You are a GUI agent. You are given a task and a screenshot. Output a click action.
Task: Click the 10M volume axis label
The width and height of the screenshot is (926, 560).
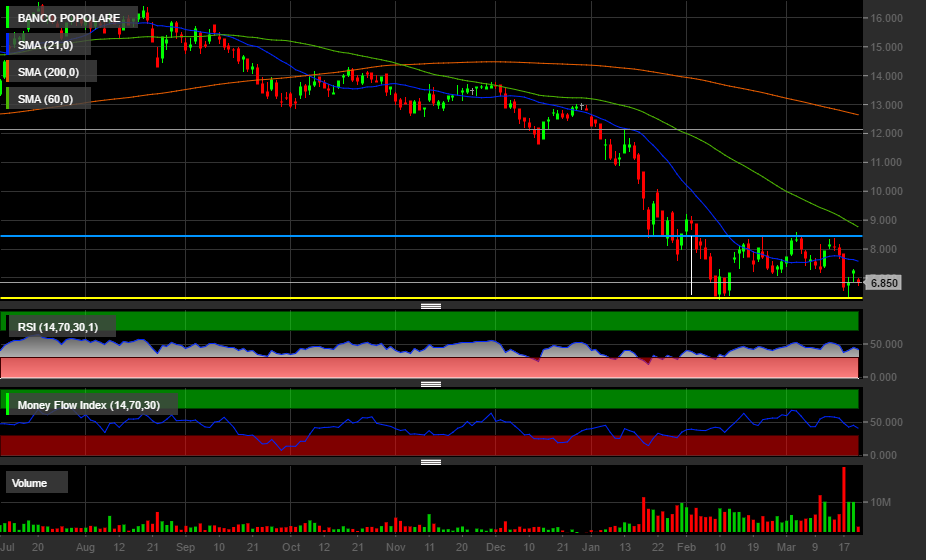(880, 502)
